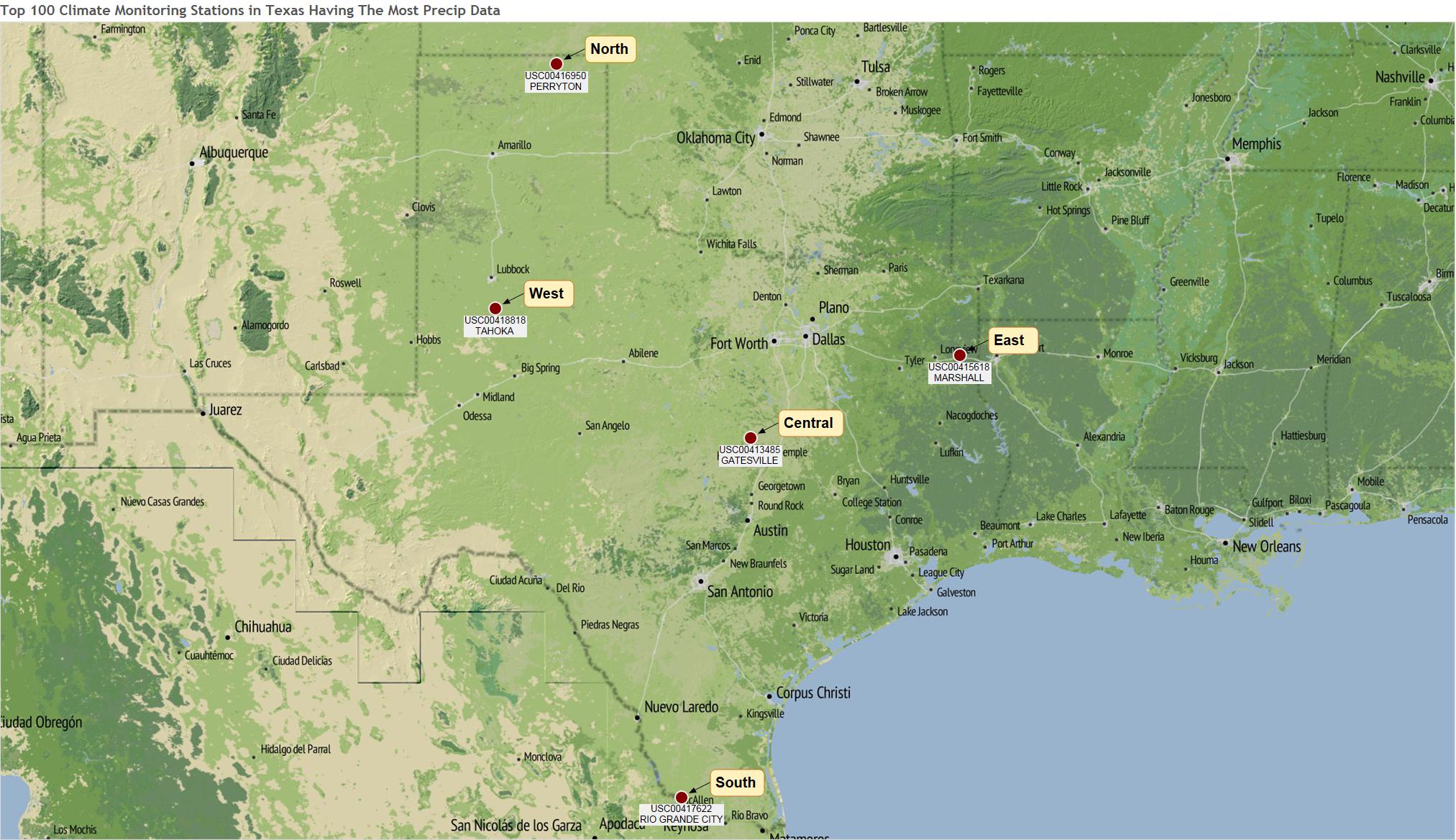Click the USC00417622 RIO GRANDE CITY label
Screen dimensions: 1456x840
681,814
